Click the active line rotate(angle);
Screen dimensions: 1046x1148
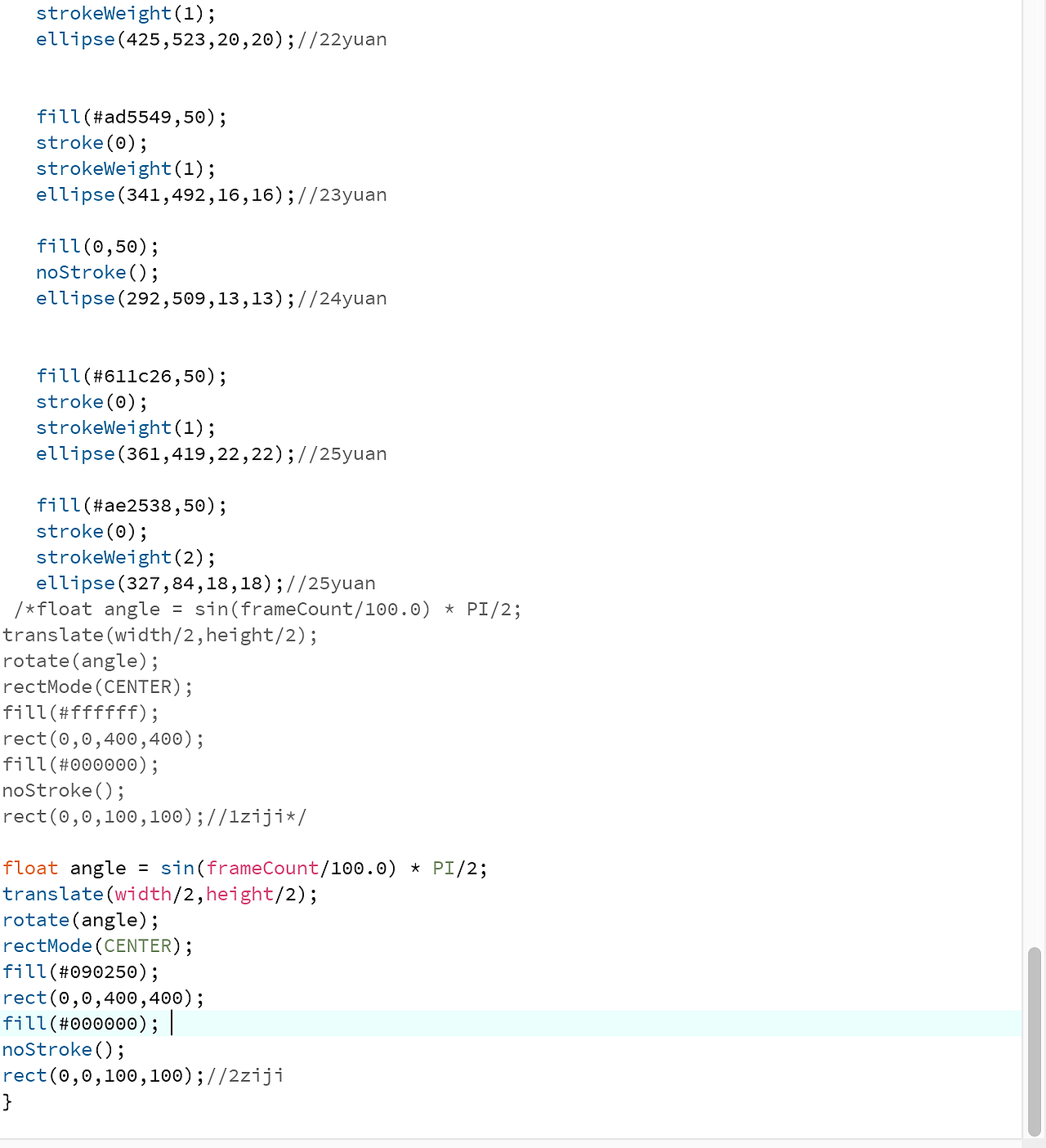coord(81,920)
